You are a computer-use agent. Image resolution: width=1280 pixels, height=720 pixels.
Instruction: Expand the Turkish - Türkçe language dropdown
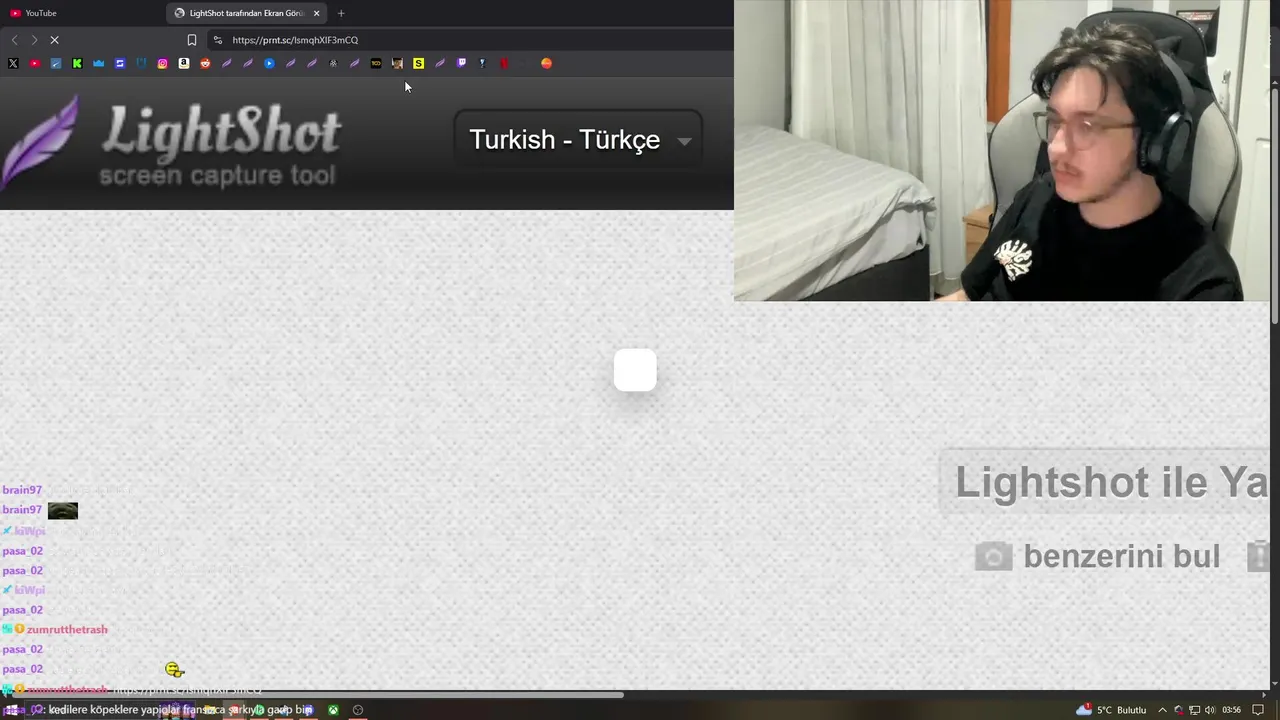pos(580,140)
